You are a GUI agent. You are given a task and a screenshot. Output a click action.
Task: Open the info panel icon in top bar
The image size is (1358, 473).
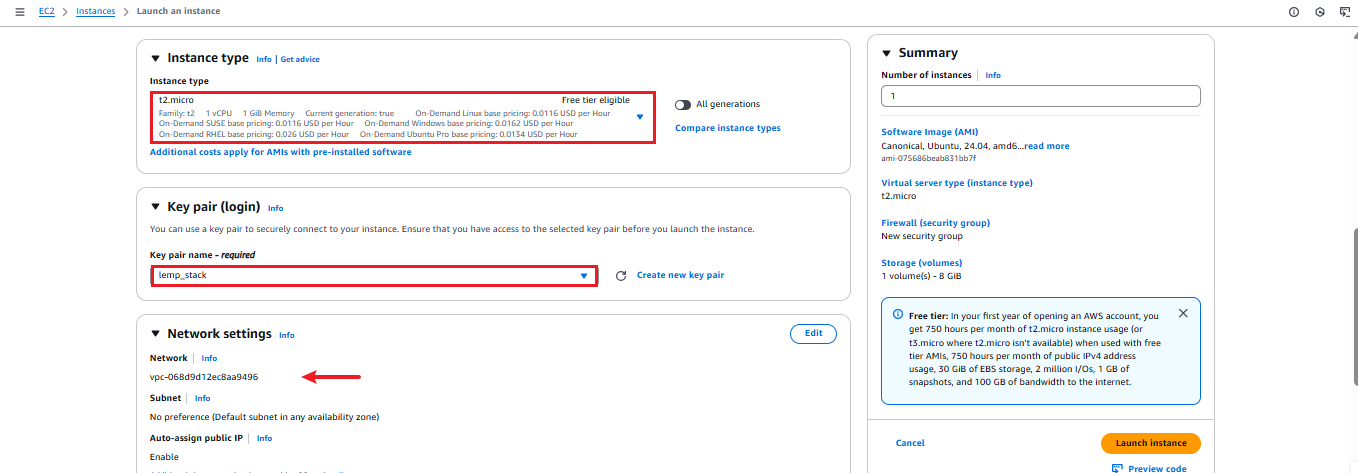click(1293, 12)
